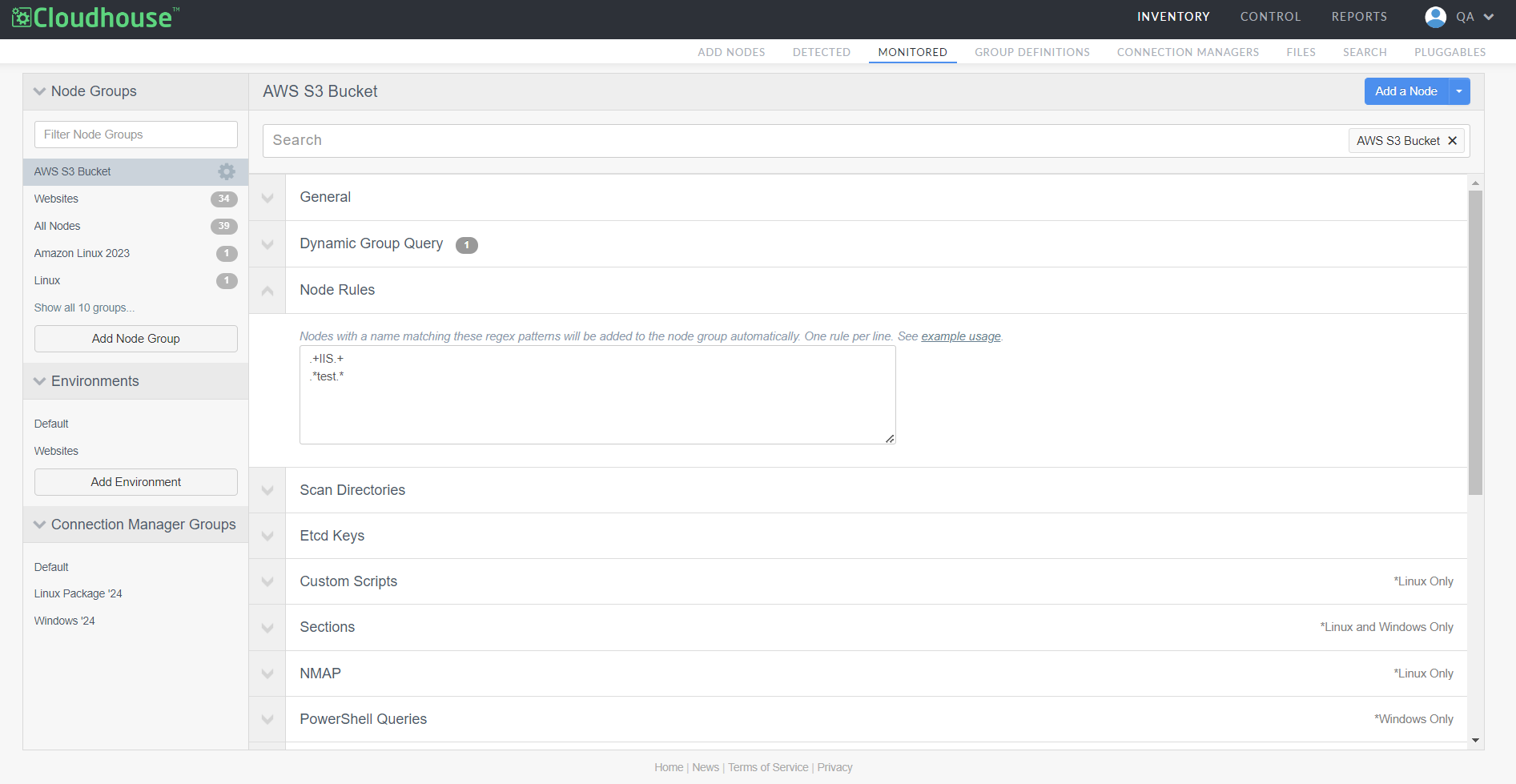This screenshot has width=1516, height=784.
Task: Select Windows '24 connection group
Action: coord(64,621)
